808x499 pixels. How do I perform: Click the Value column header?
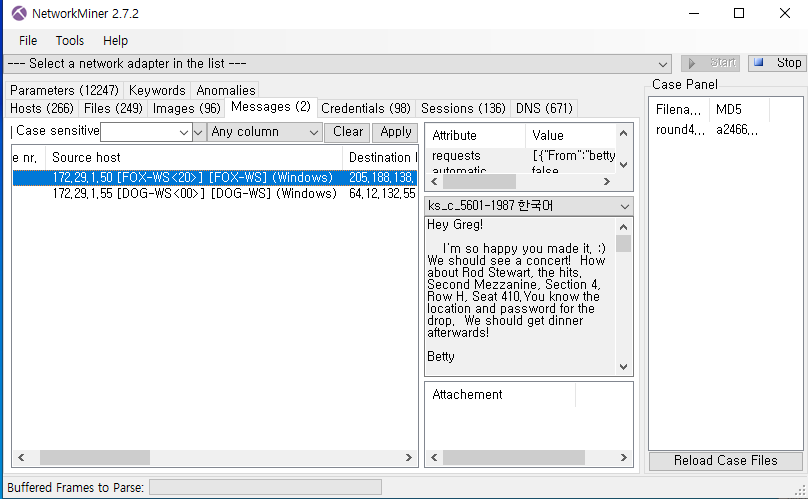click(571, 136)
